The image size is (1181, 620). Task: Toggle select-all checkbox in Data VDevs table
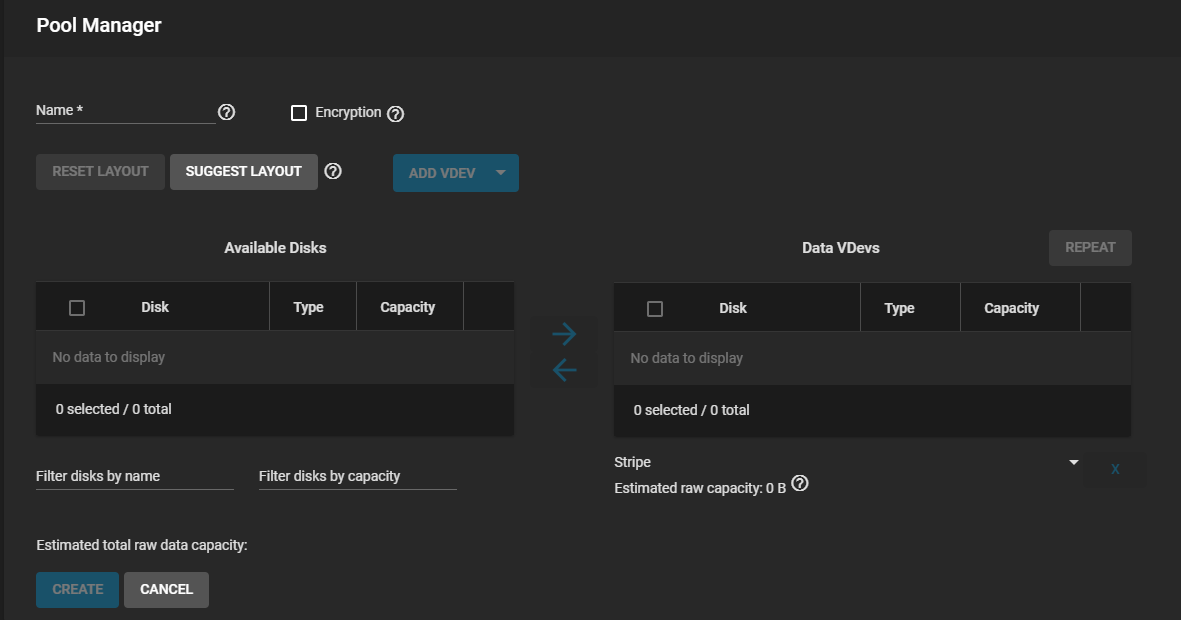655,309
